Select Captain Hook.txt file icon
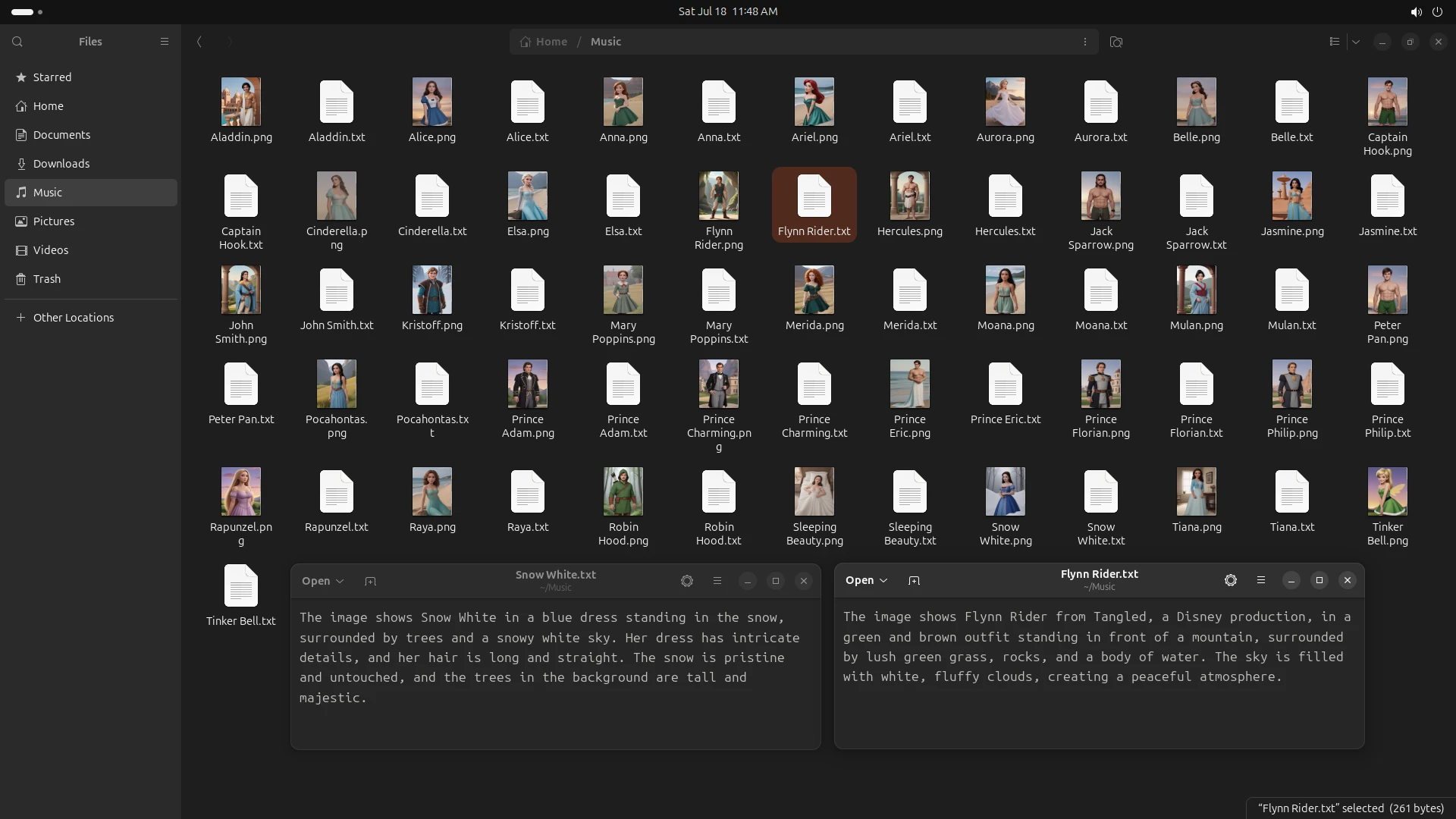 [241, 196]
